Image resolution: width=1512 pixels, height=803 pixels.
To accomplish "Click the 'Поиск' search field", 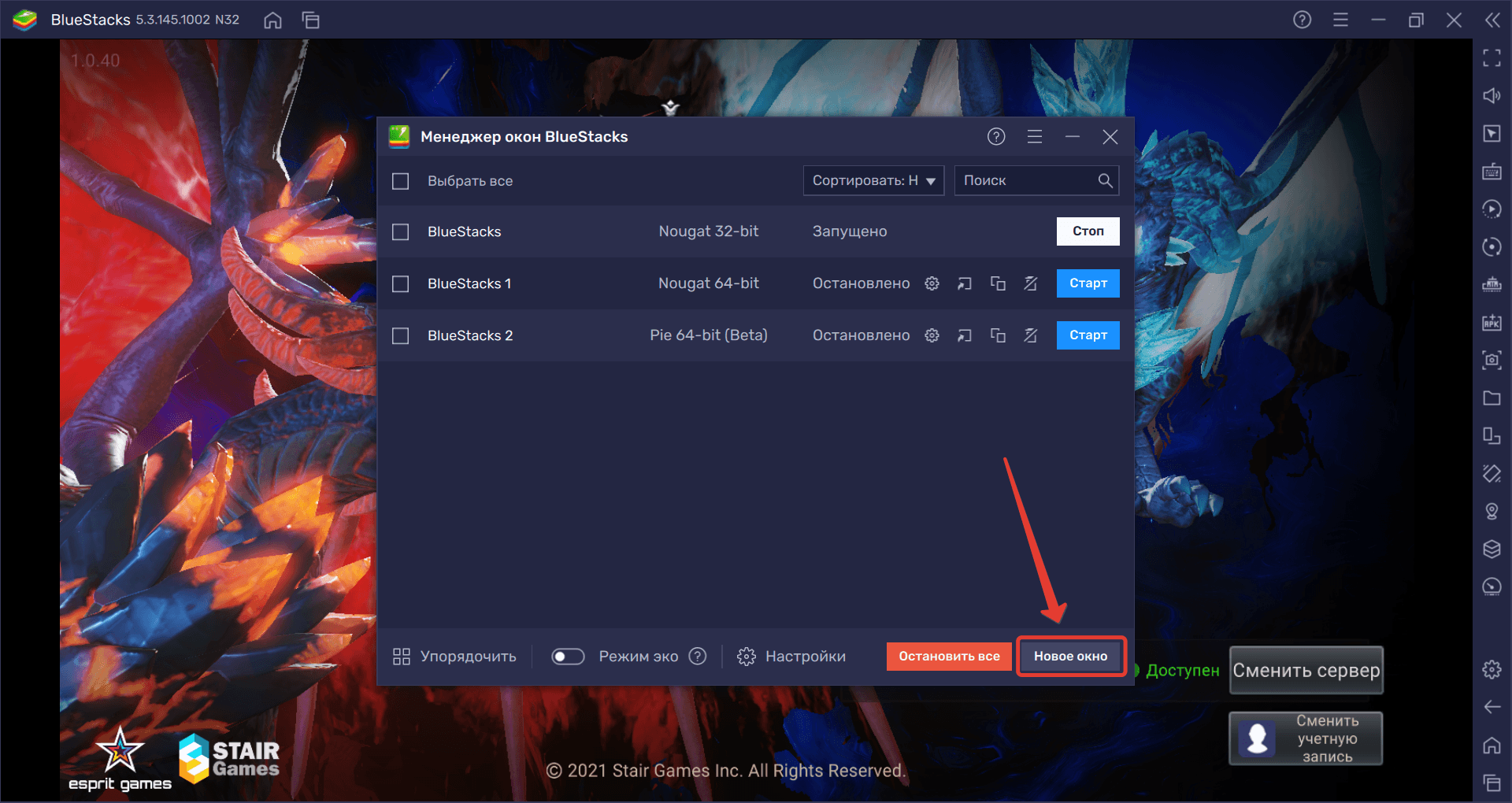I will pyautogui.click(x=1036, y=180).
